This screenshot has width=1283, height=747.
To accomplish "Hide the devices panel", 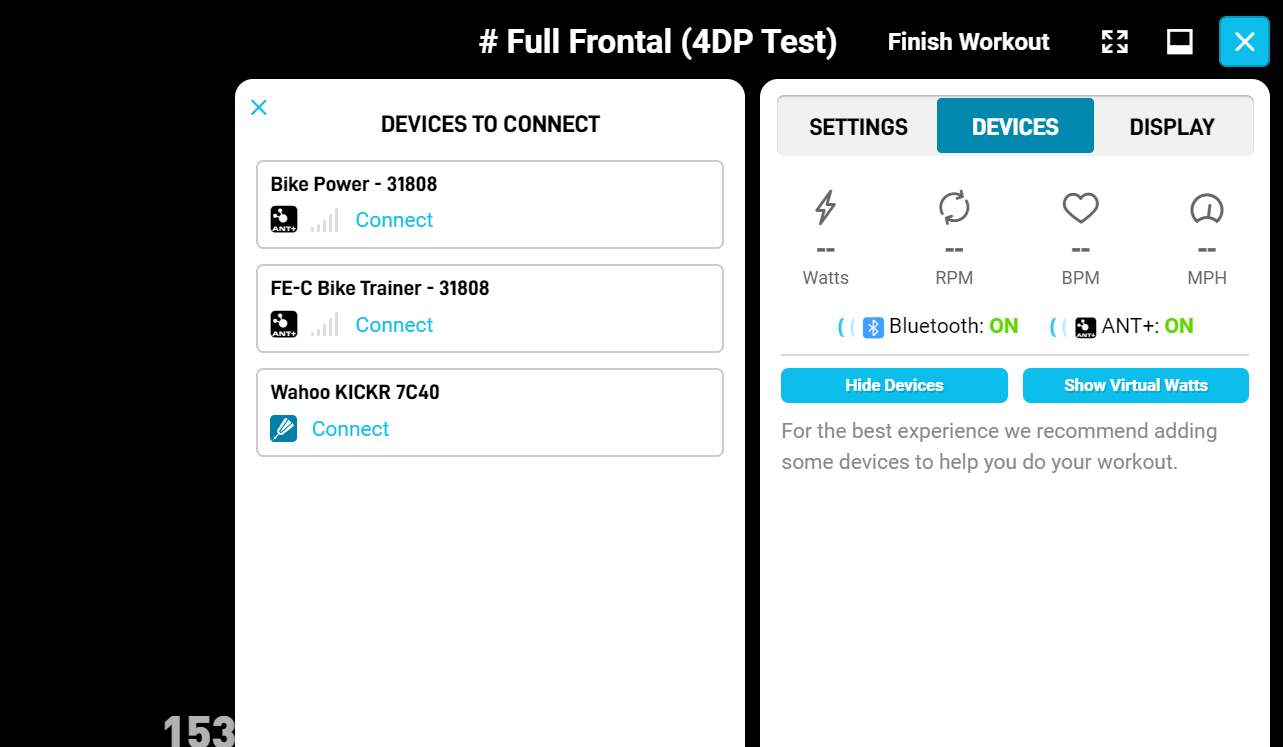I will click(893, 385).
